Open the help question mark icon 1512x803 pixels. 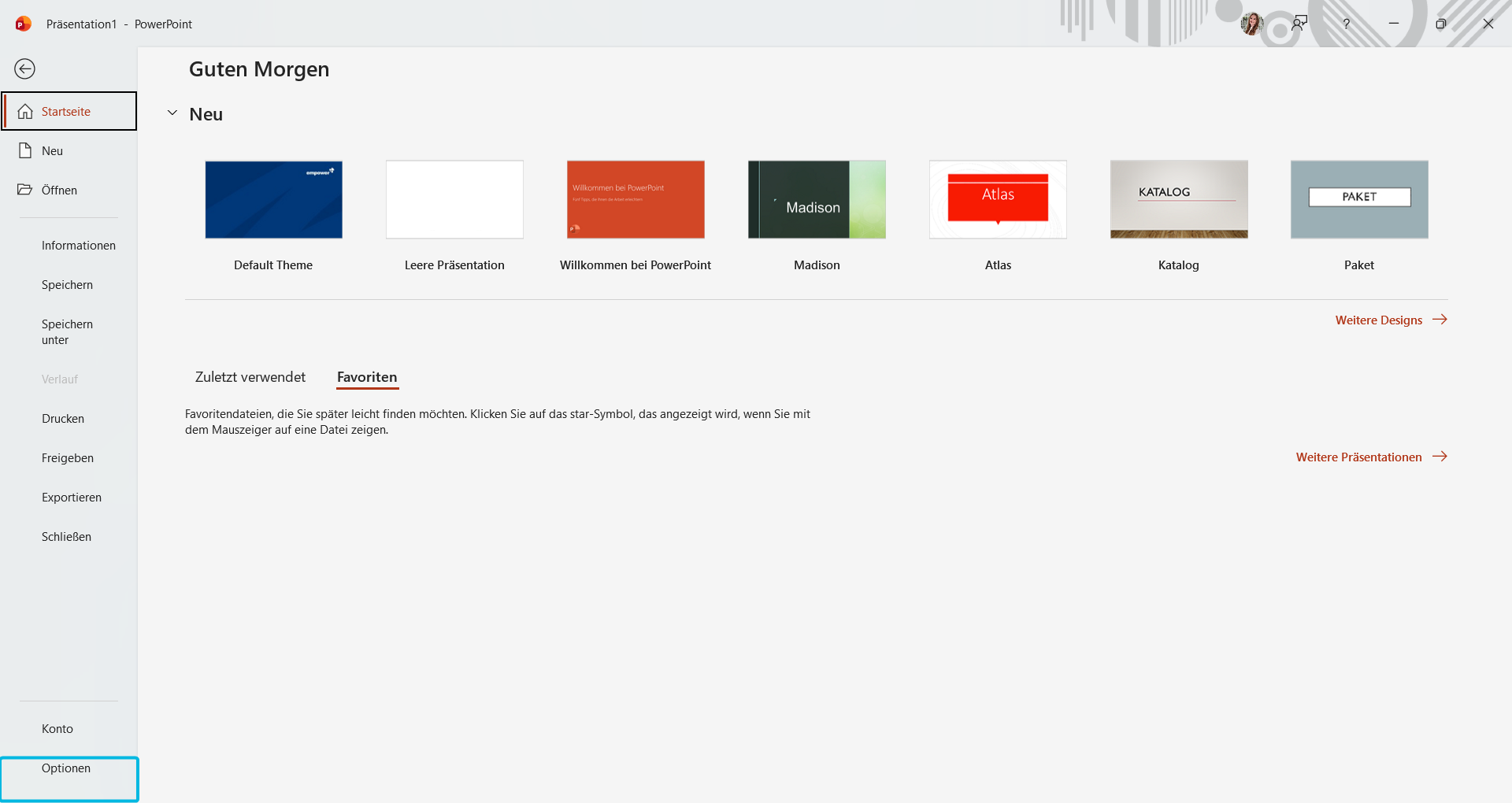[x=1347, y=24]
